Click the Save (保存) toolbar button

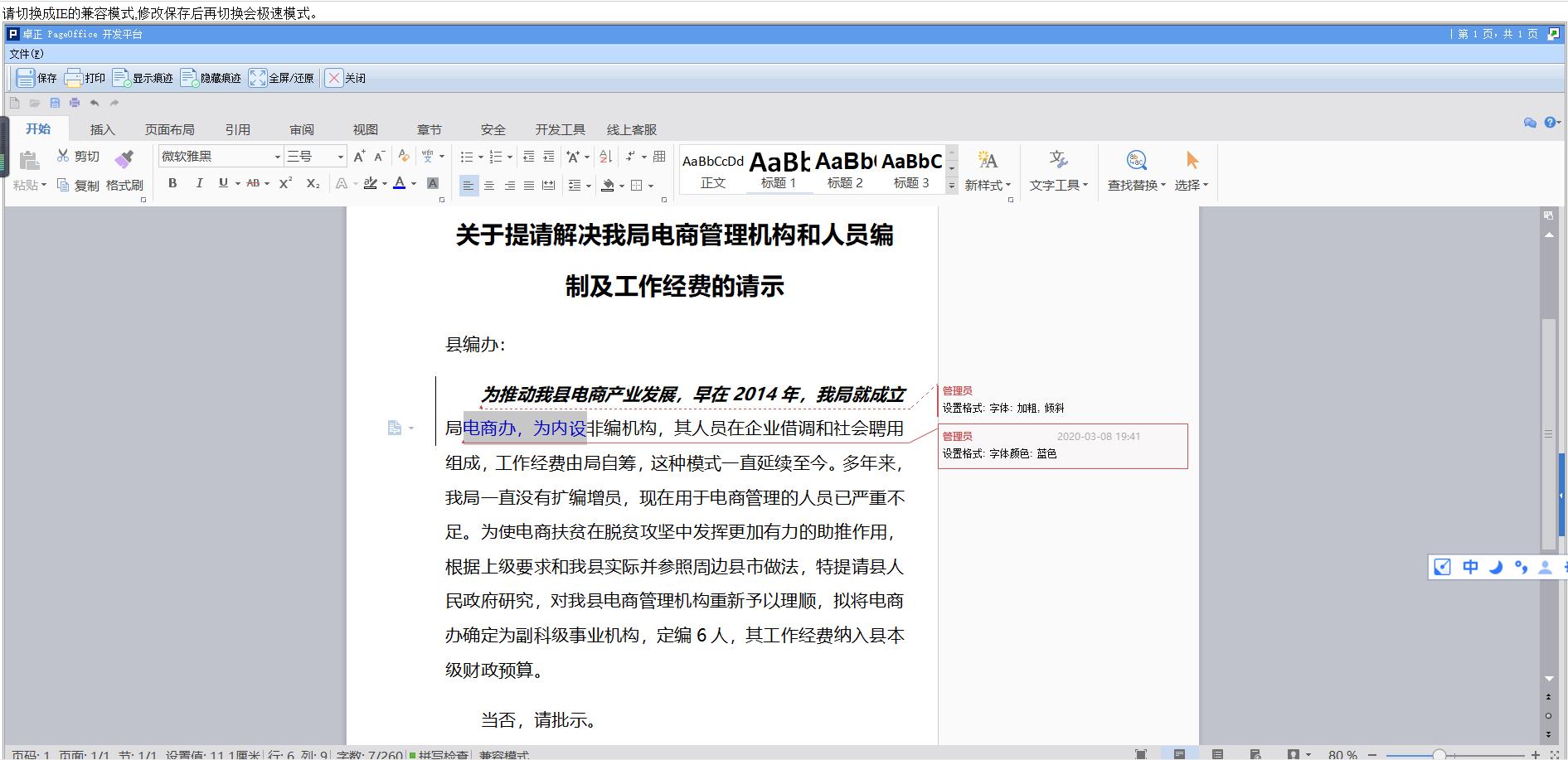click(x=36, y=78)
